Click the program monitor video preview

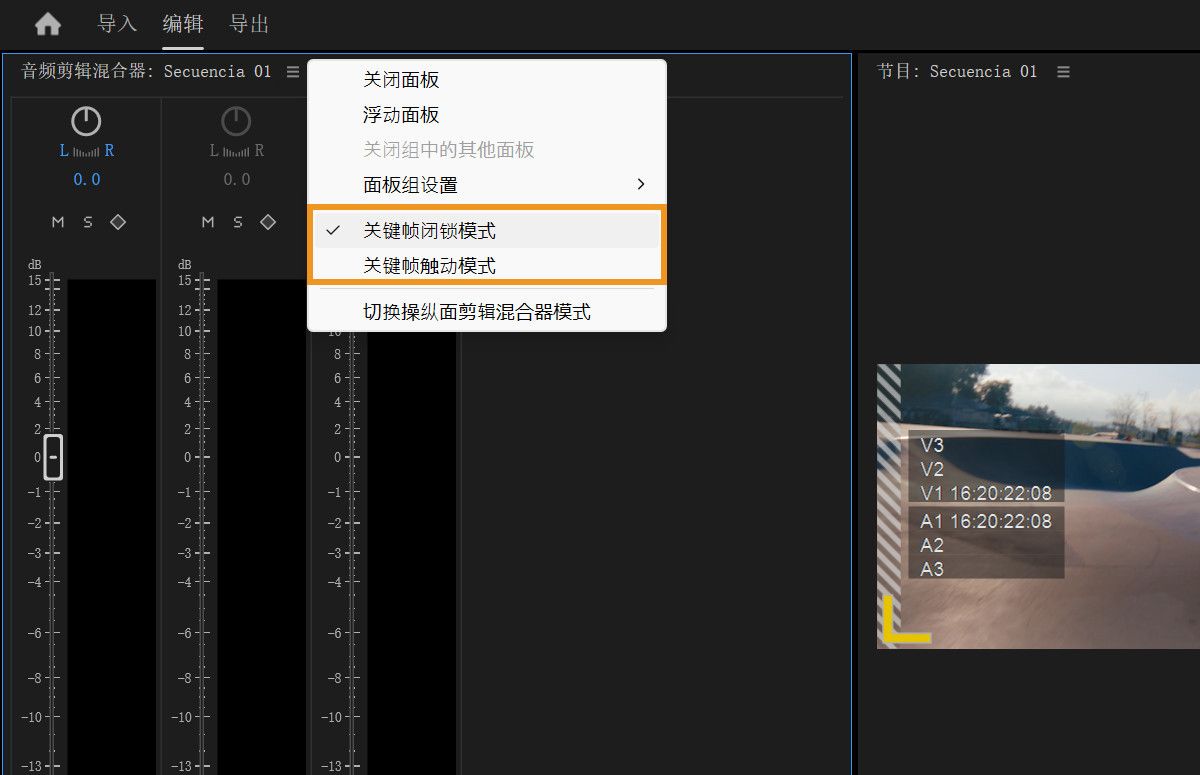pyautogui.click(x=1038, y=506)
